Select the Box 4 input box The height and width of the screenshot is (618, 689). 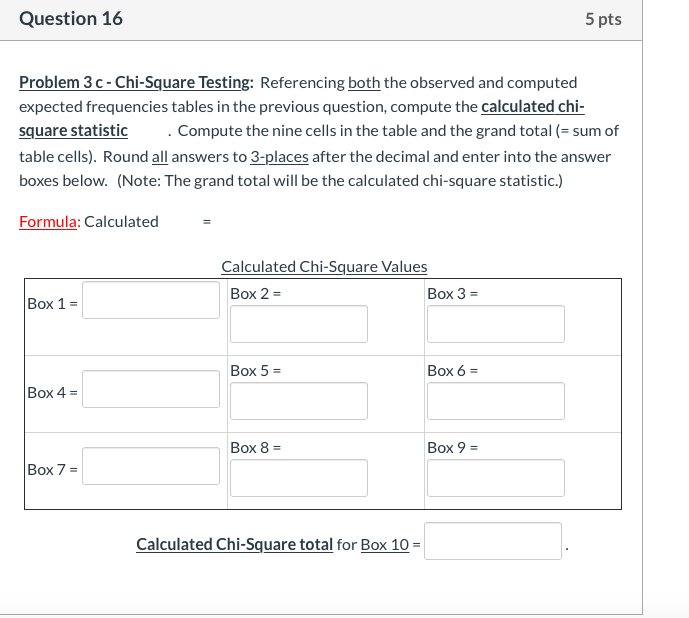[151, 389]
